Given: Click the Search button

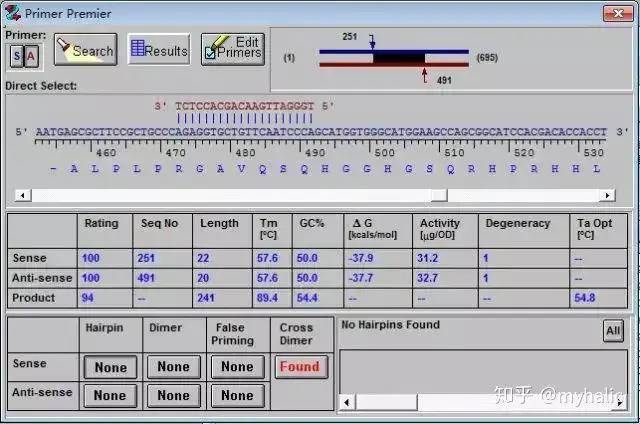Looking at the screenshot, I should pyautogui.click(x=85, y=49).
